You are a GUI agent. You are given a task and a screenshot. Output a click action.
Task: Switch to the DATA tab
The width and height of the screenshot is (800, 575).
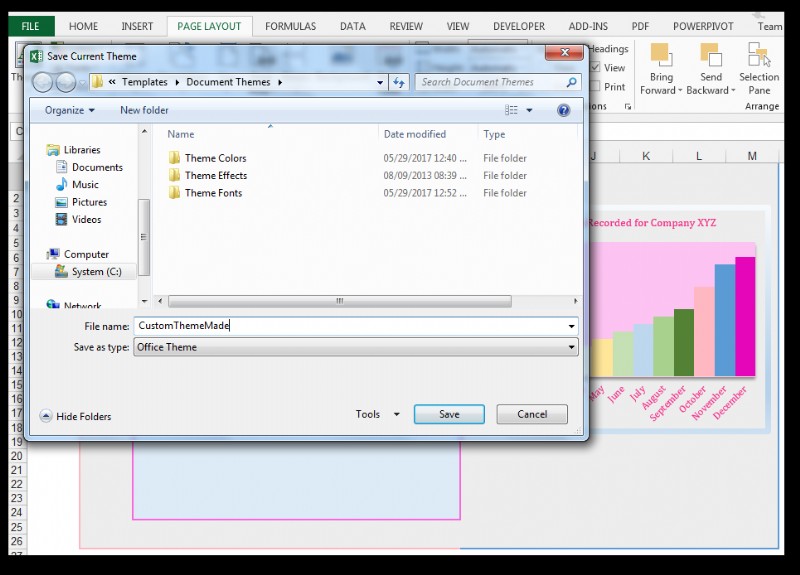[x=353, y=26]
